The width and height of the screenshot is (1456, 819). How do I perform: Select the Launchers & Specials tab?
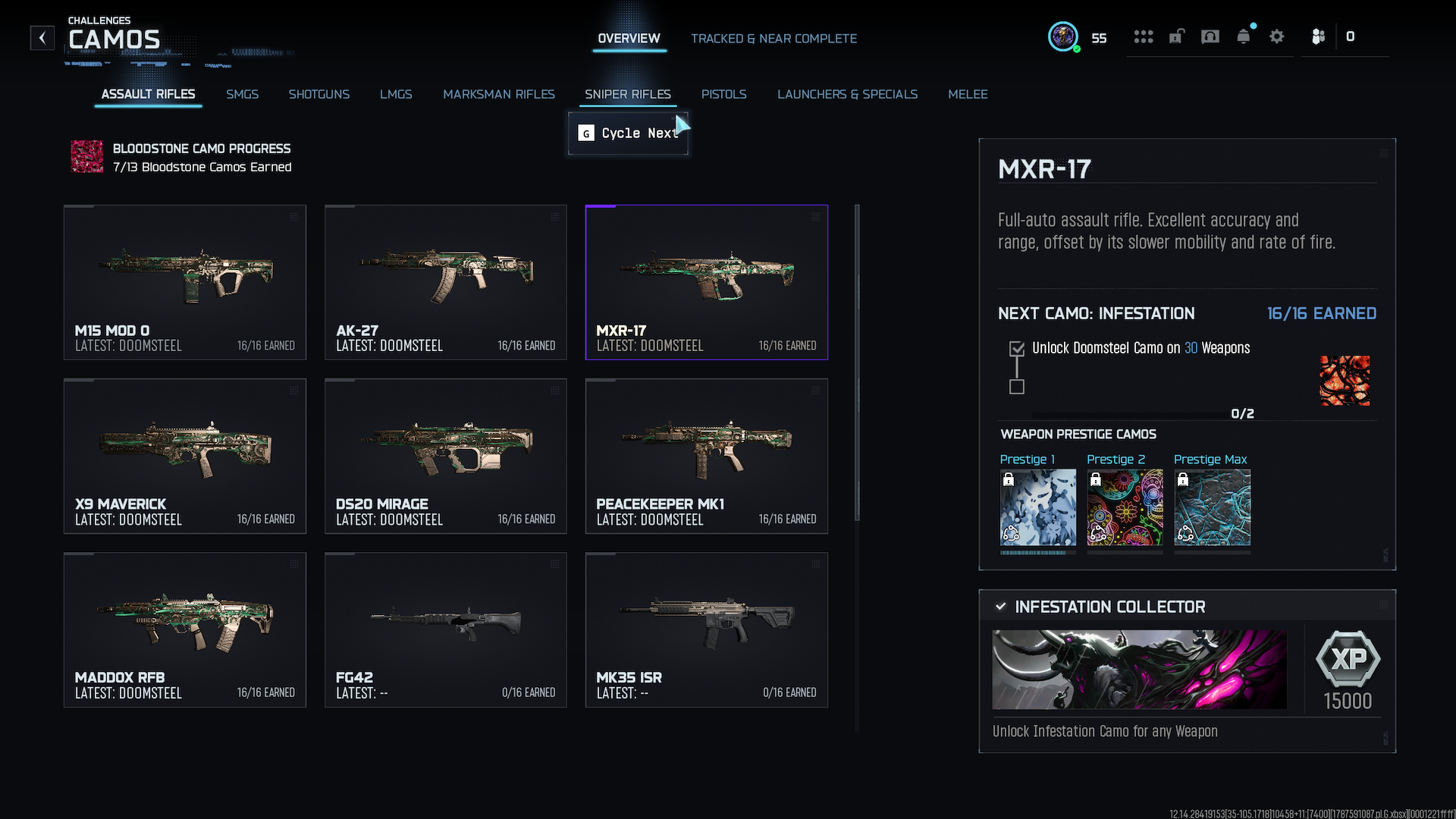847,94
